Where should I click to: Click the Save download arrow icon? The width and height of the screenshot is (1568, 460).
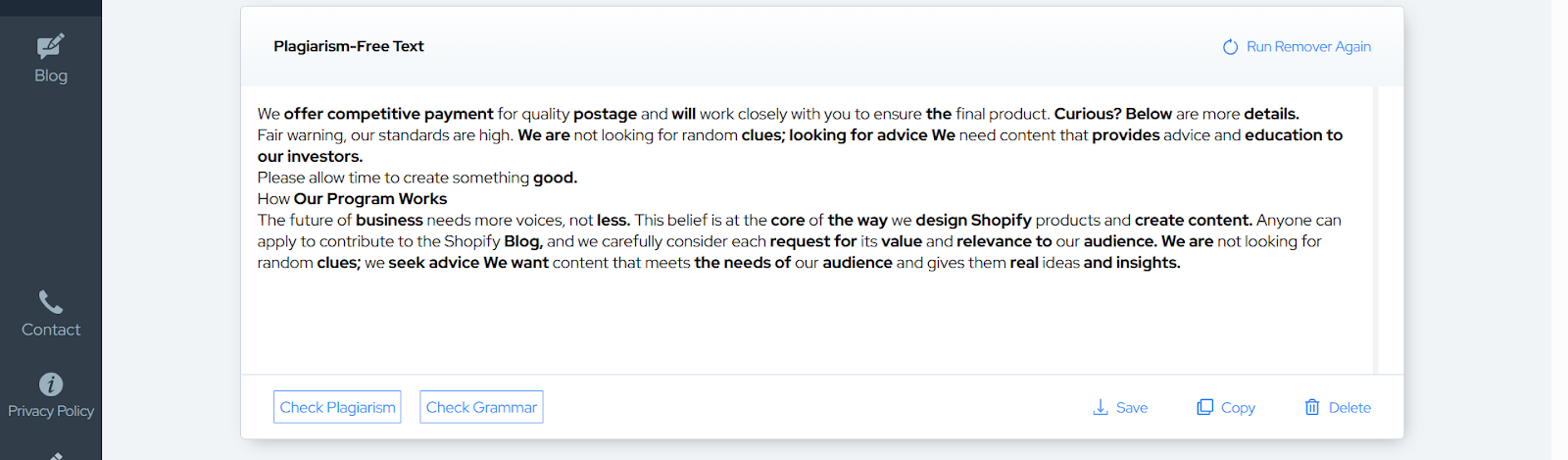[x=1101, y=407]
